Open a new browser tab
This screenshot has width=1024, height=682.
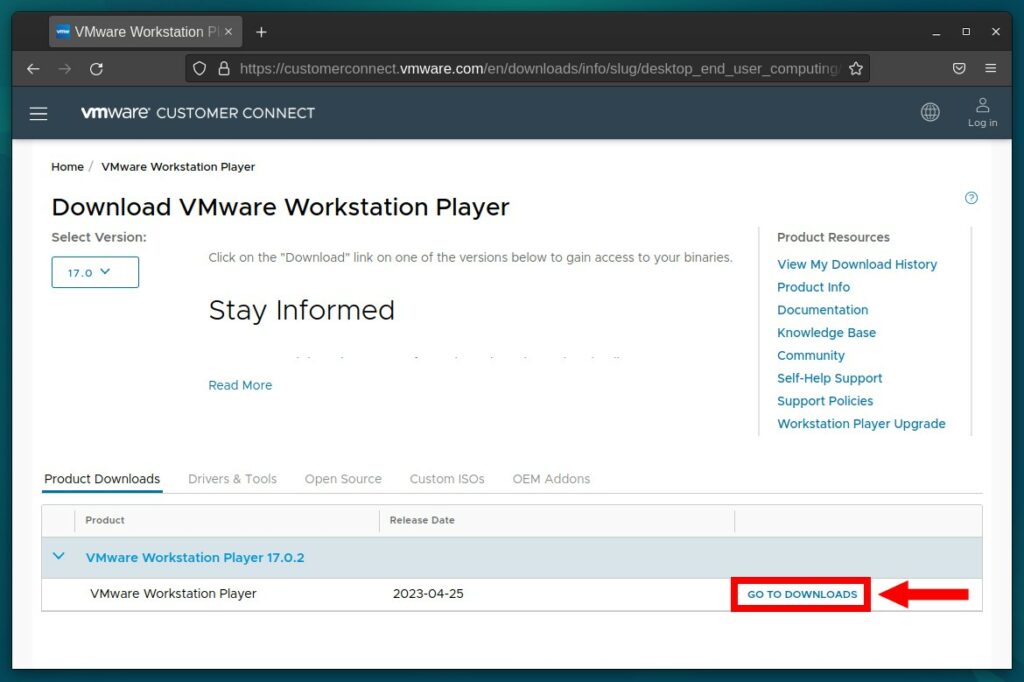point(261,32)
